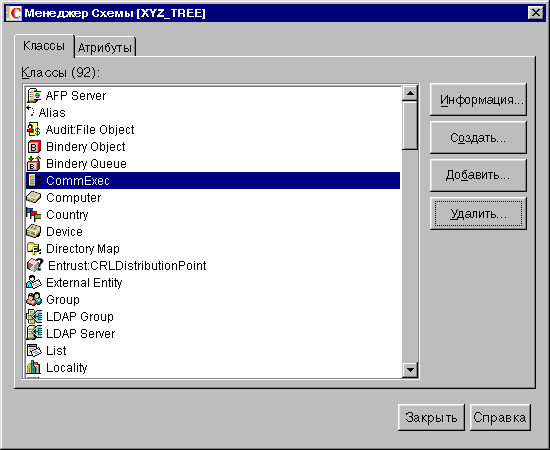Select the AFP Server row

pos(213,96)
